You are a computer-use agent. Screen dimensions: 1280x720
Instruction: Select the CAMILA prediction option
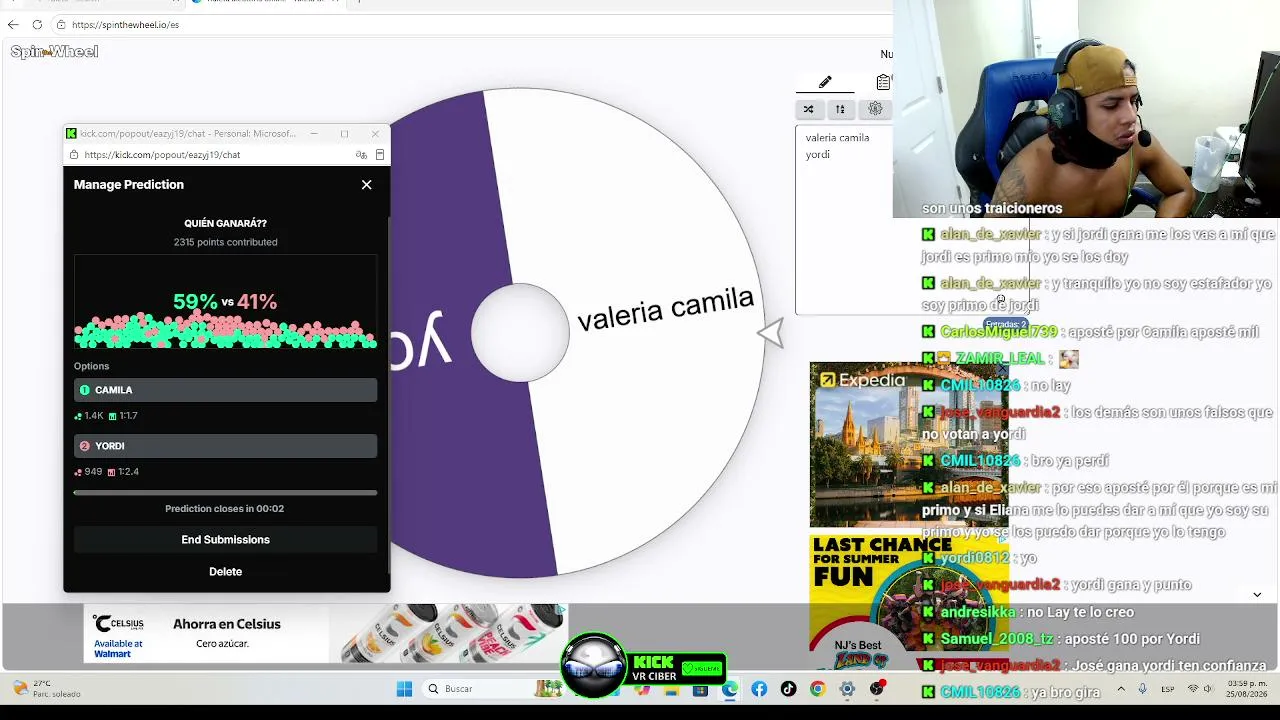(225, 390)
